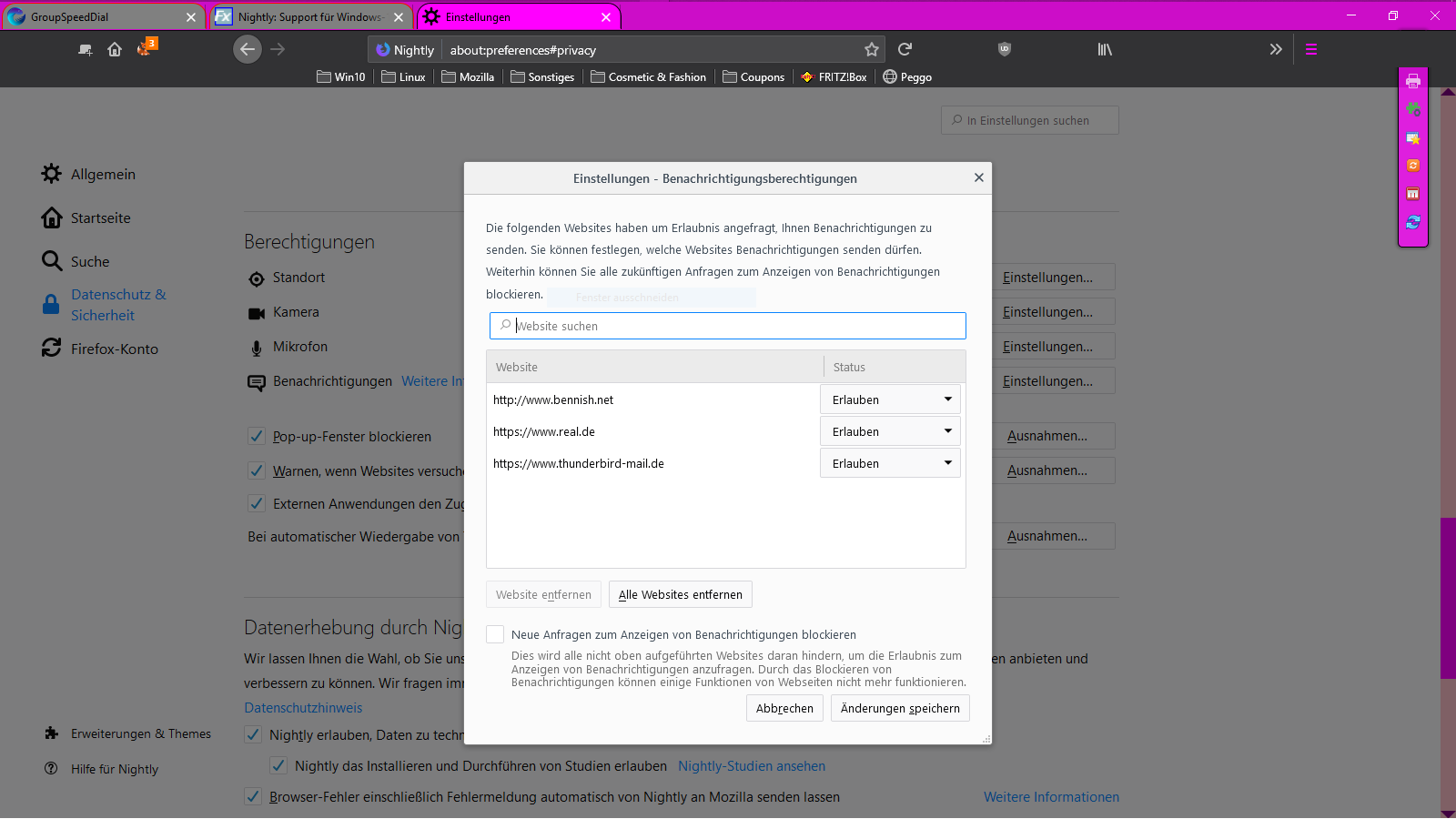The height and width of the screenshot is (819, 1456).
Task: Open status dropdown for www.real.de
Action: tap(890, 431)
